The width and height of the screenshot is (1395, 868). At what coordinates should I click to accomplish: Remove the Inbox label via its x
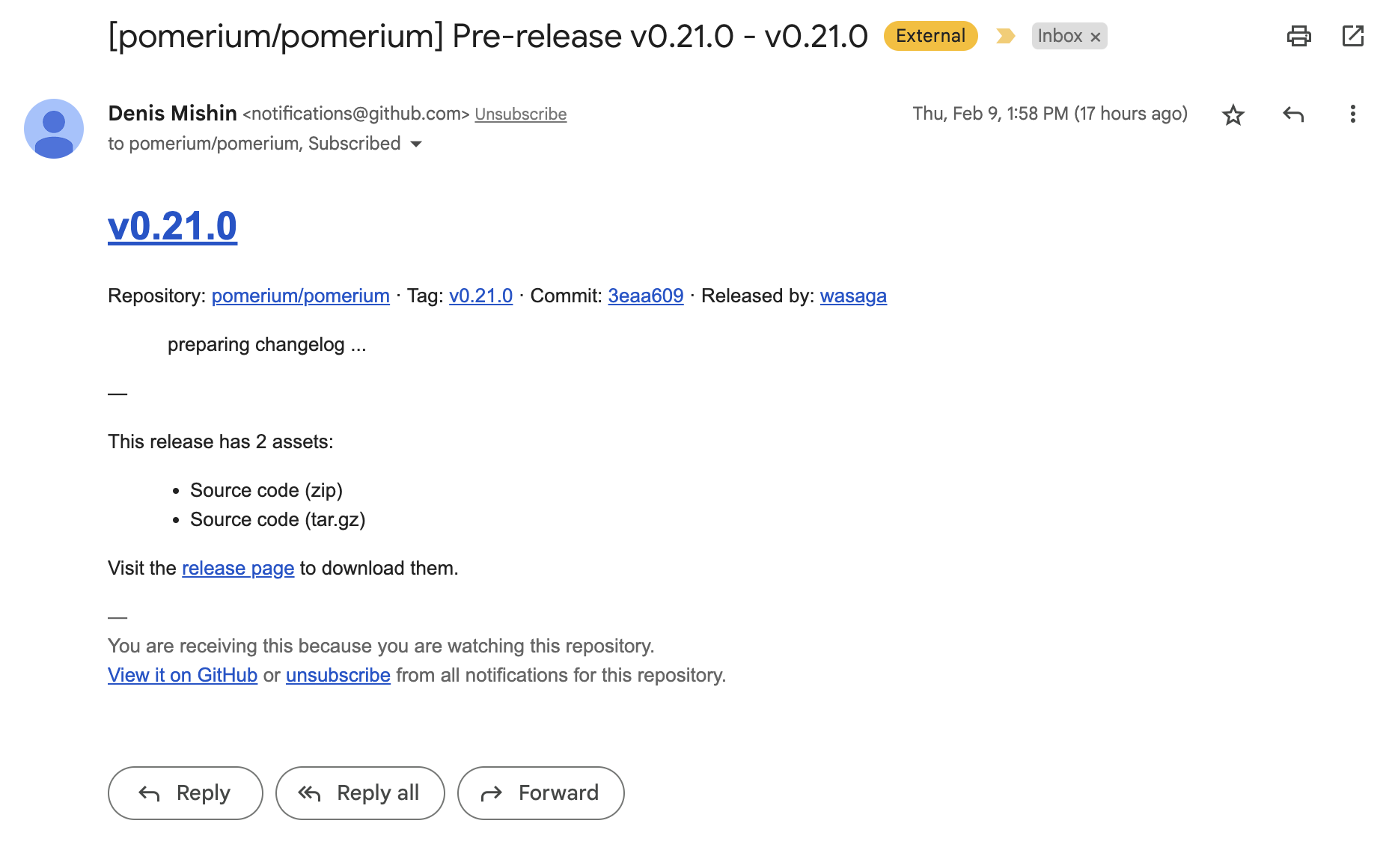(x=1095, y=36)
